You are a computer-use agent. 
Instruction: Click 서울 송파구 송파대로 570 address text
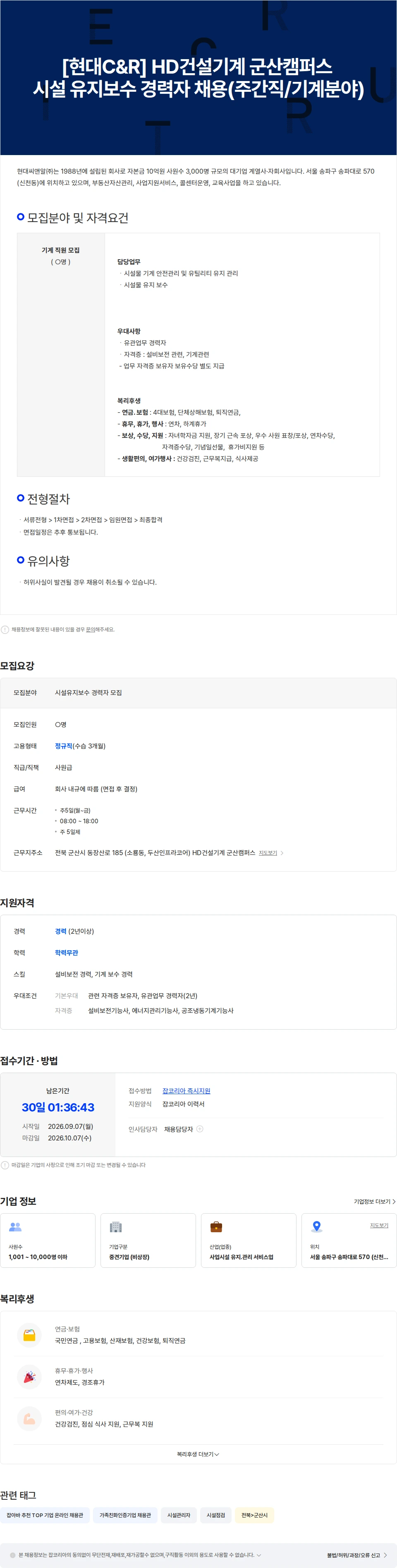coord(349,1257)
